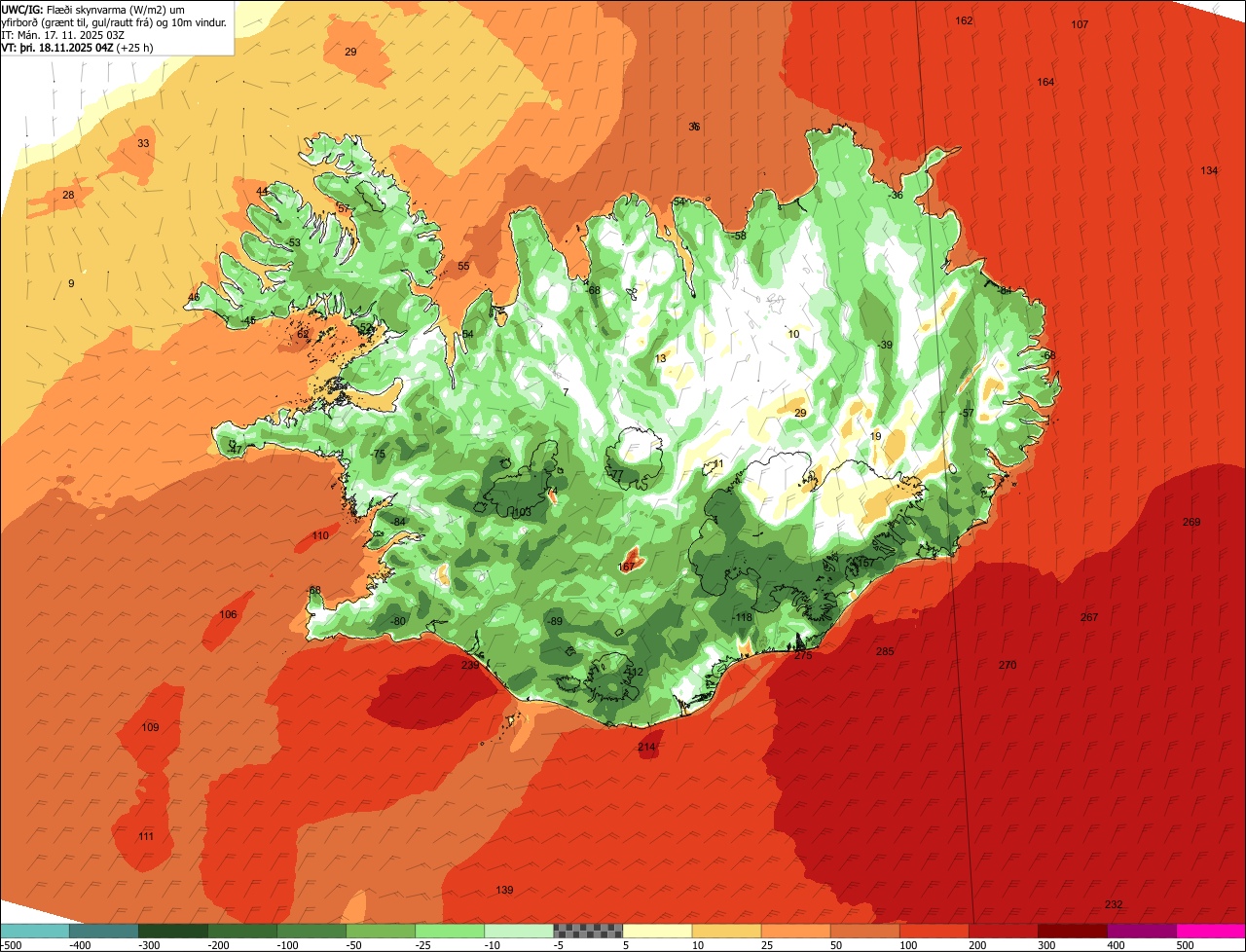This screenshot has height=952, width=1246.
Task: Click the map value -89
Action: click(x=553, y=621)
